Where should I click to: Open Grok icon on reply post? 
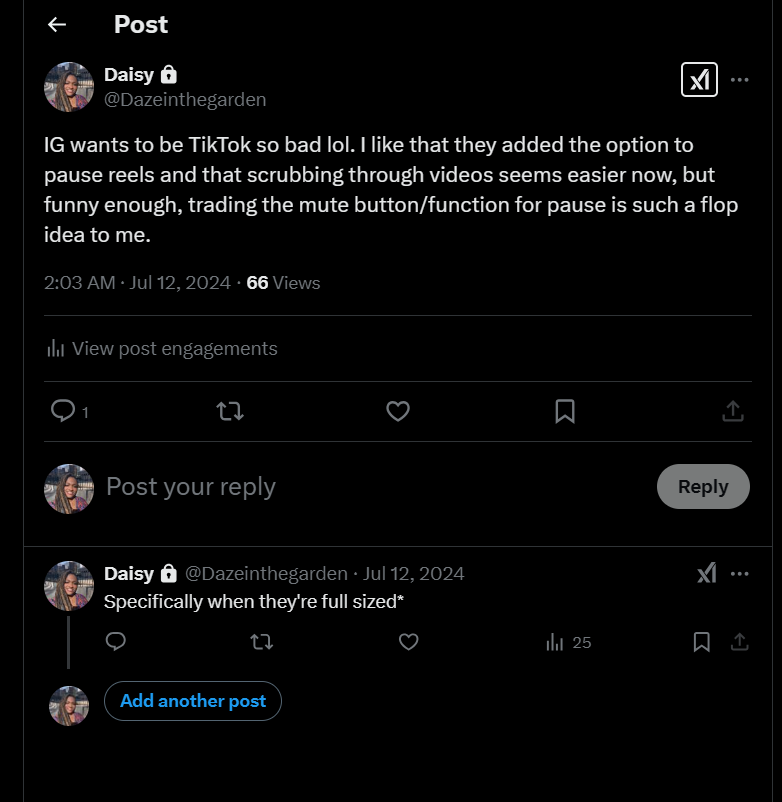[706, 573]
